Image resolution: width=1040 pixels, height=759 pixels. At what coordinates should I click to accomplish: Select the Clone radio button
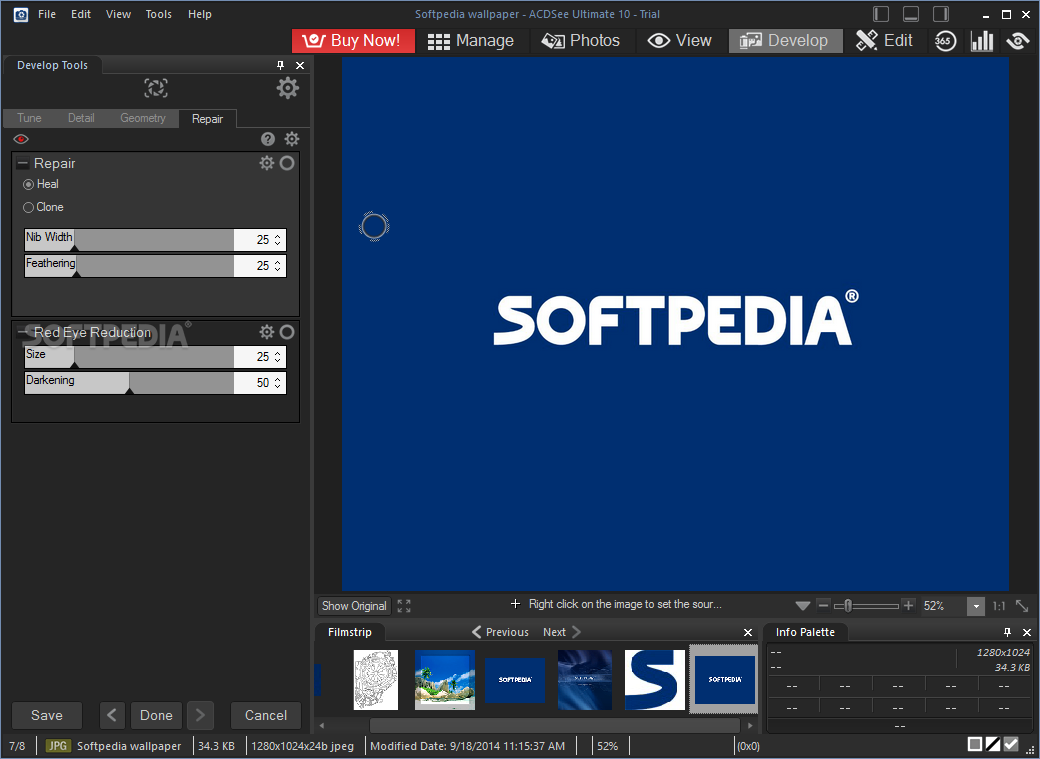[29, 208]
